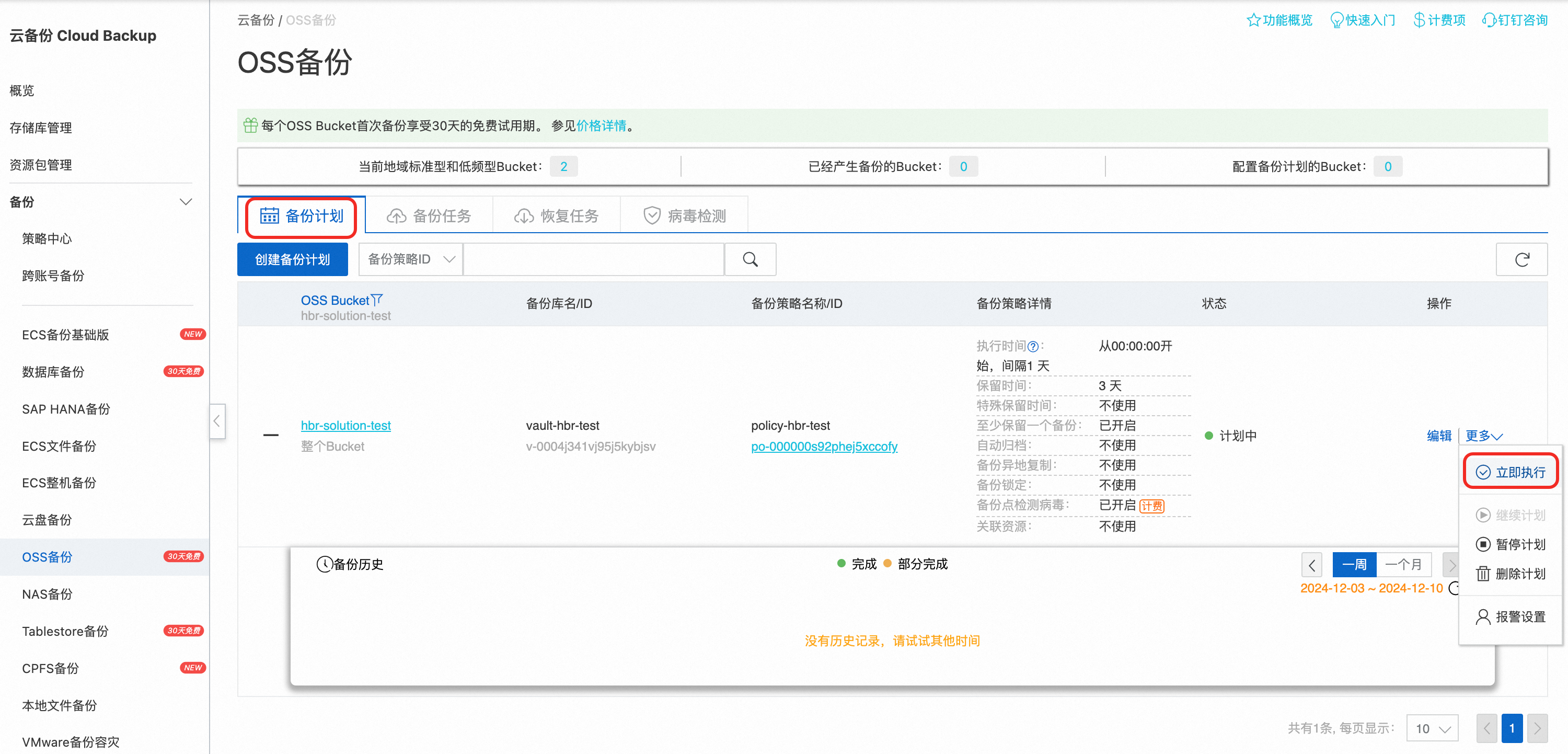Select the 一周 time range toggle
The height and width of the screenshot is (754, 1568).
coord(1354,565)
